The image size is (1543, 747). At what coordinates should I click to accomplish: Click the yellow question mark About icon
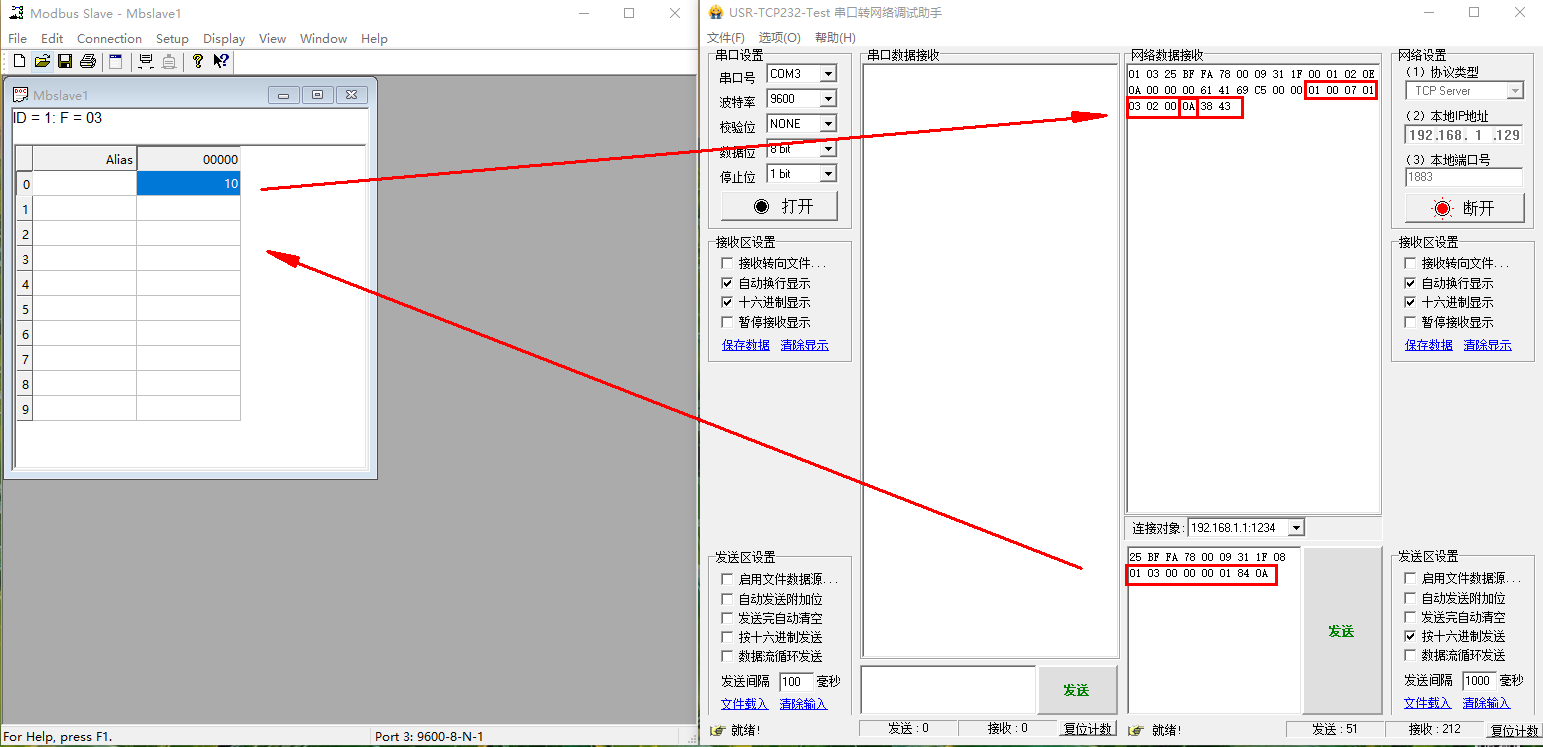(198, 62)
